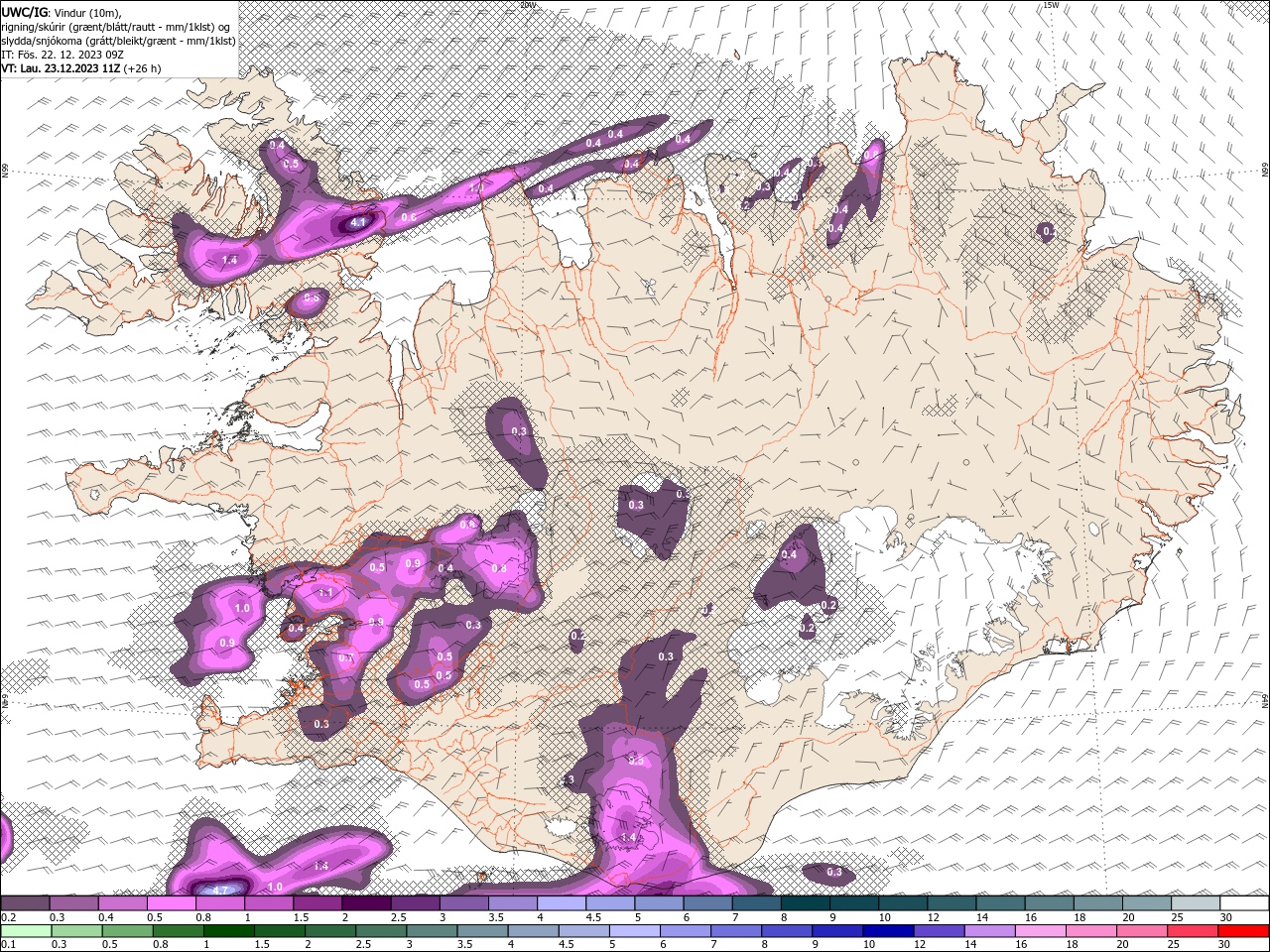Click the darkest purple swatch after 2 in upper legend
1270x952 pixels.
pos(366,903)
